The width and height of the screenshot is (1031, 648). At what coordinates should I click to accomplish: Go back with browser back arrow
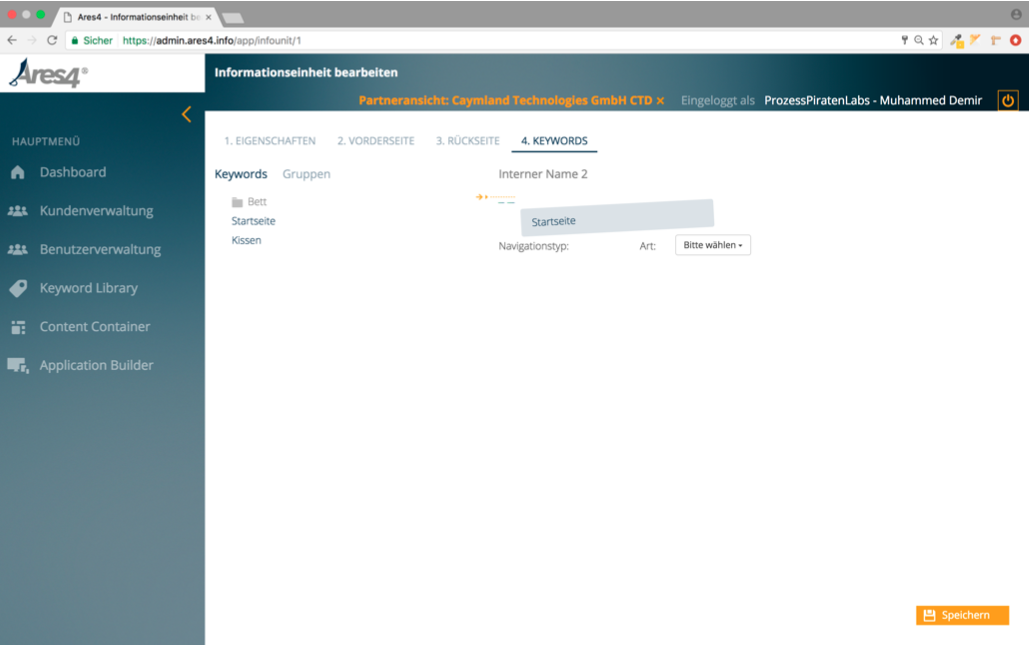point(12,40)
